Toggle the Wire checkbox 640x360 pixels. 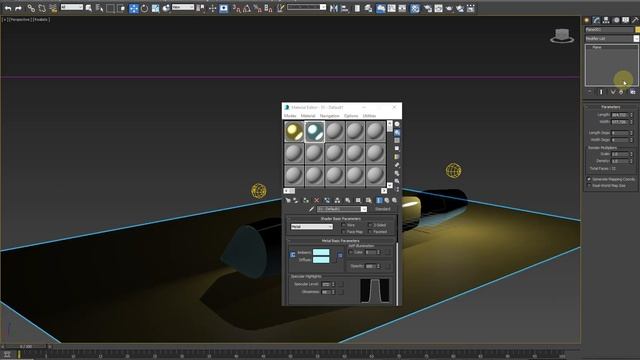344,225
